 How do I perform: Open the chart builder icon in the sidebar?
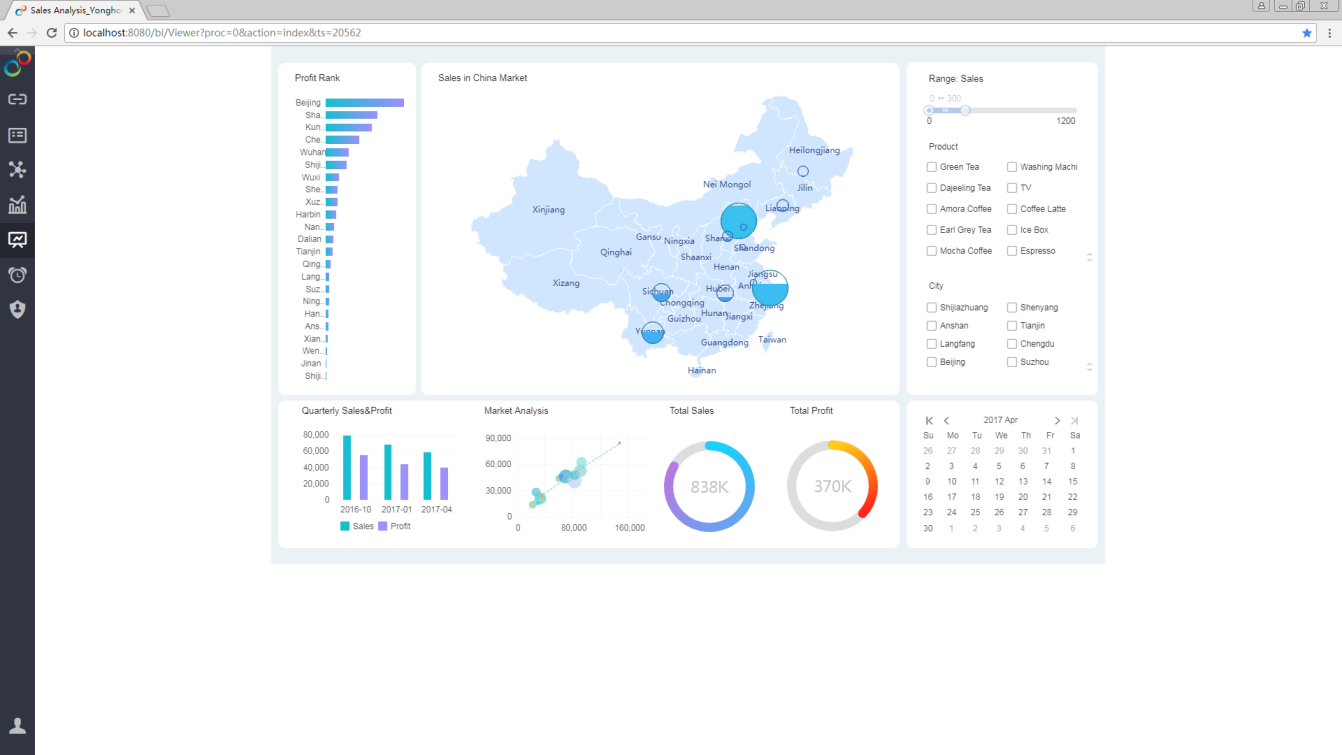coord(17,205)
